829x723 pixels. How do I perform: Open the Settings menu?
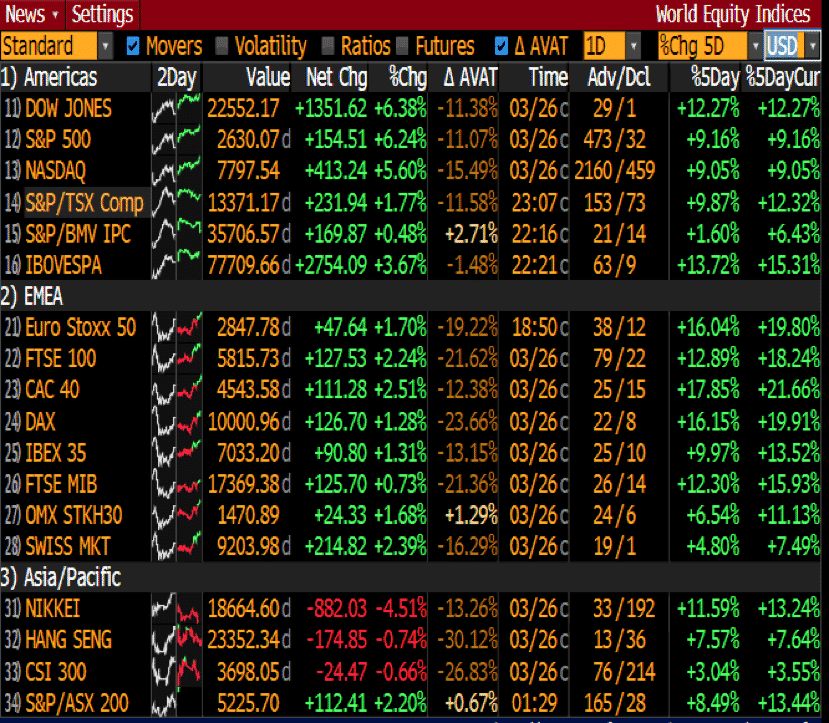click(x=103, y=14)
